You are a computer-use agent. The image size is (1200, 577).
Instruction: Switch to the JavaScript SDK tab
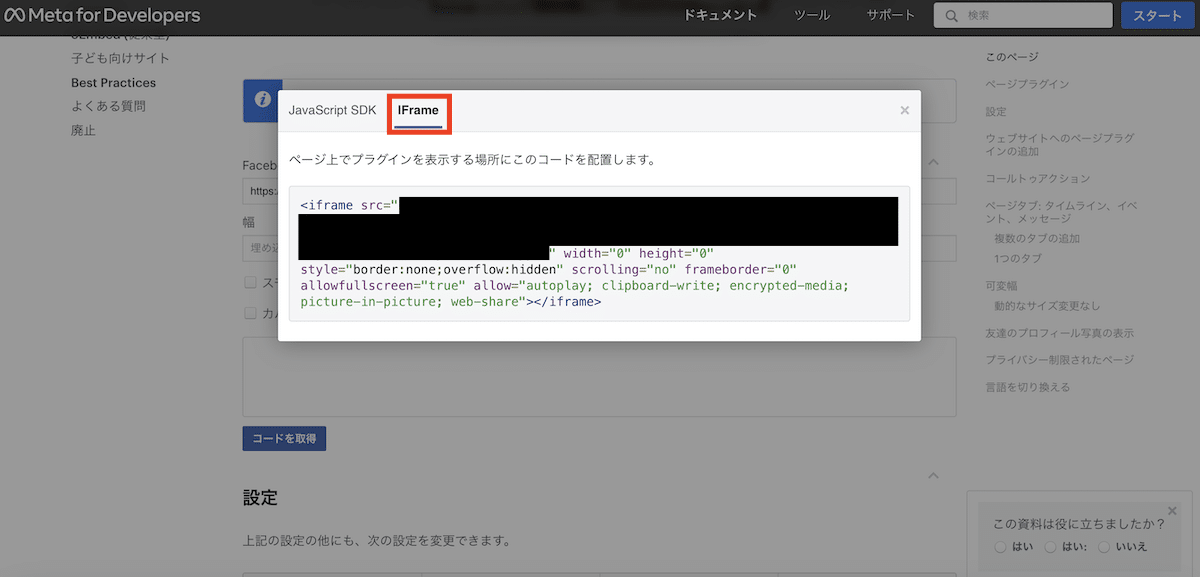click(333, 110)
